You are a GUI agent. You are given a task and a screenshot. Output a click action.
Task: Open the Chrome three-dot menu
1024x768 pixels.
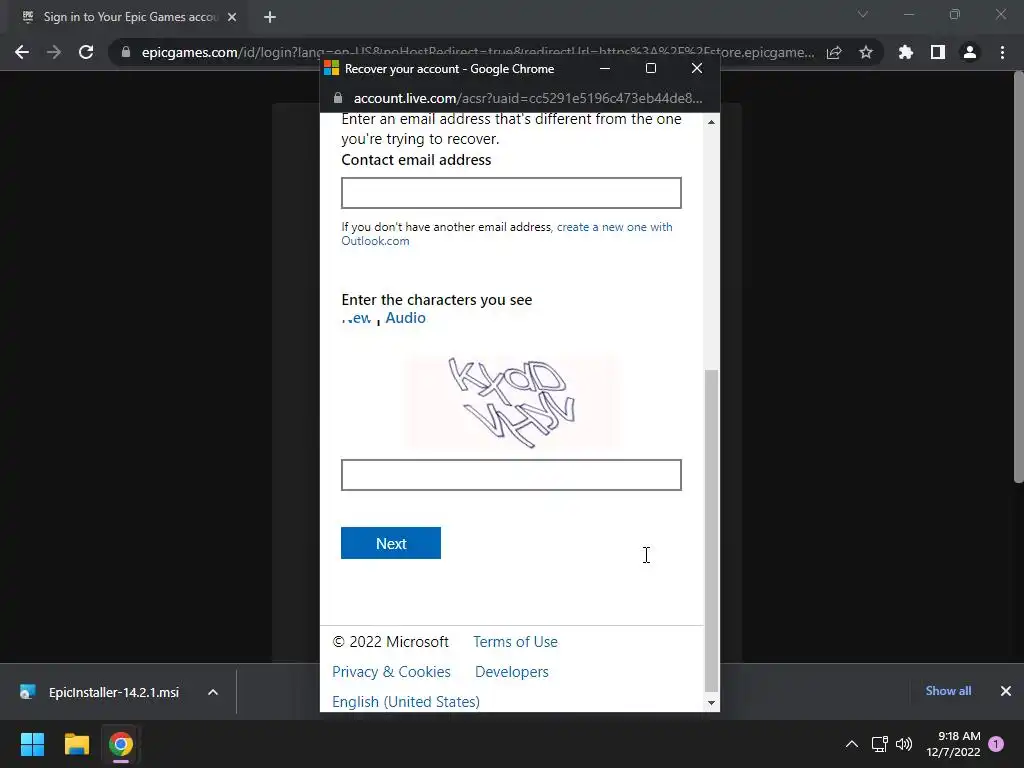(1002, 52)
